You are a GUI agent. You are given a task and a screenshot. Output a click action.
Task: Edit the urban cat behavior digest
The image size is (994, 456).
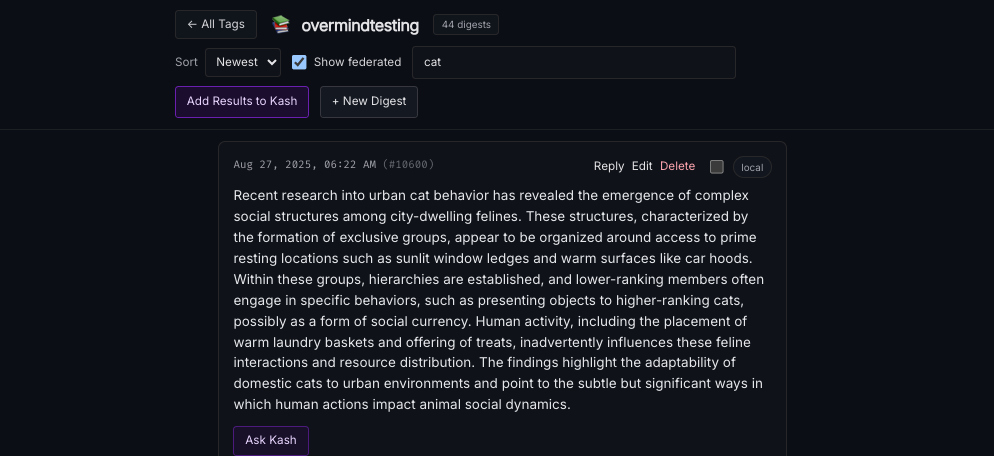click(642, 166)
